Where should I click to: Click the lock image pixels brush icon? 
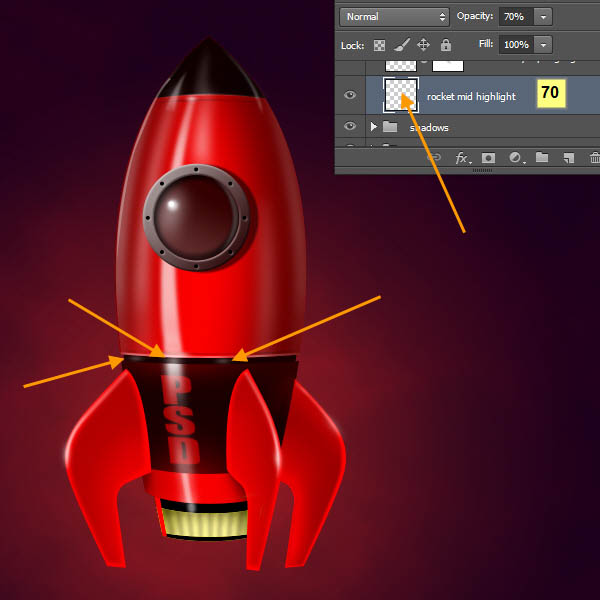coord(401,45)
